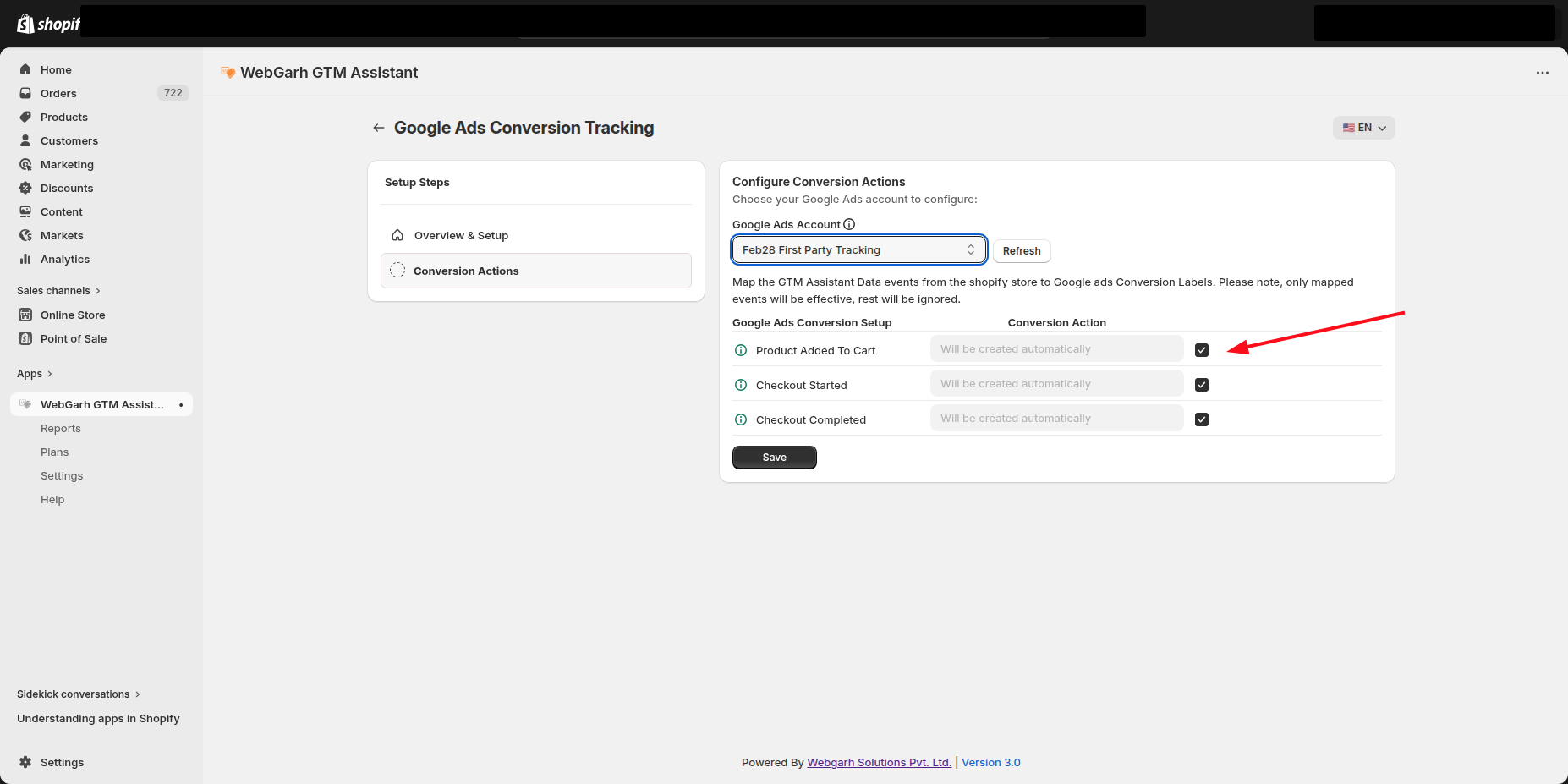
Task: Open Plans under WebGarh app
Action: pos(55,452)
